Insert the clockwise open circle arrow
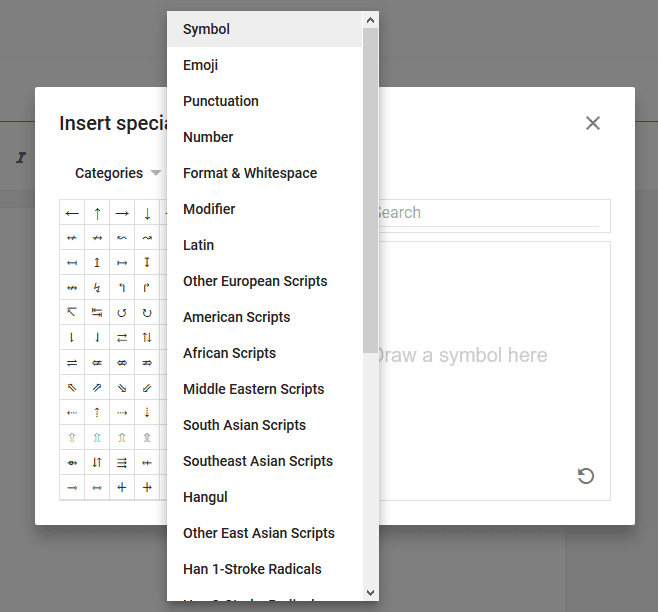This screenshot has height=612, width=658. click(147, 312)
